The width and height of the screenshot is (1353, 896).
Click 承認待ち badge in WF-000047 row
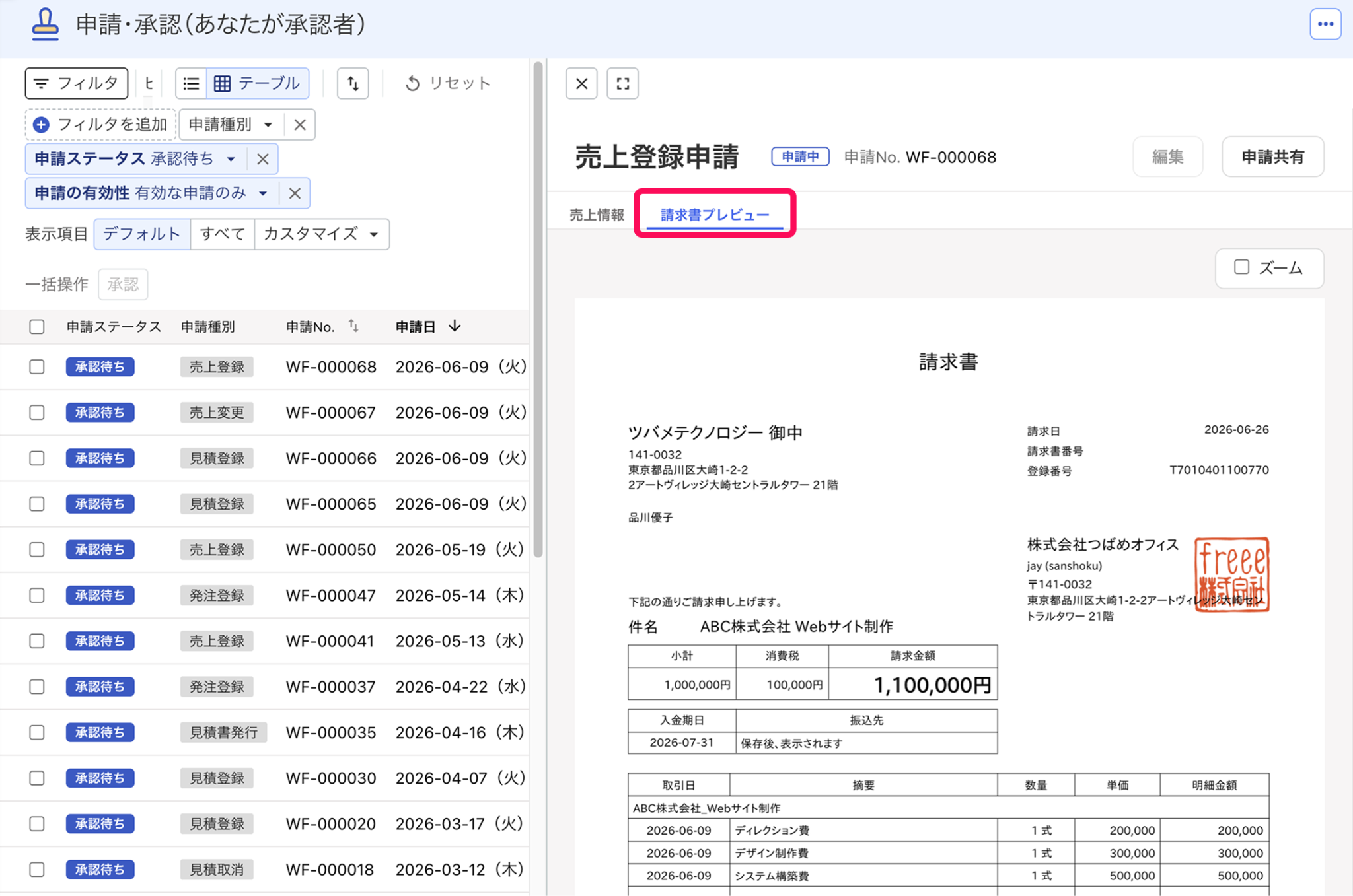click(100, 596)
